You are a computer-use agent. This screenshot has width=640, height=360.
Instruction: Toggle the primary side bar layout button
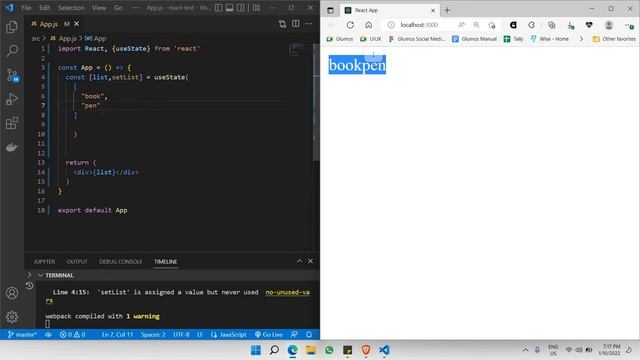pos(219,8)
